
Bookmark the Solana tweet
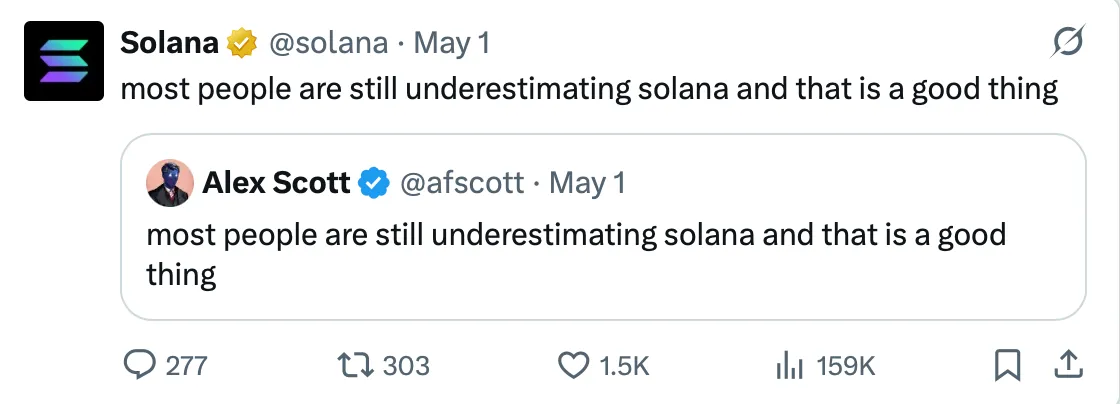[1007, 366]
